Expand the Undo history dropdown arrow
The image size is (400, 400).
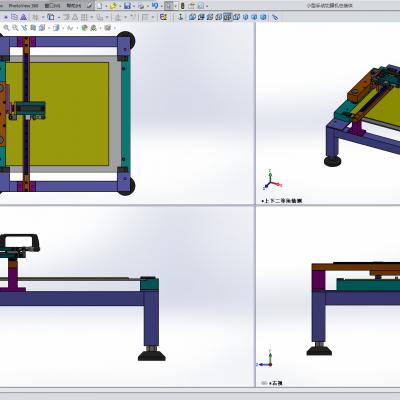pyautogui.click(x=162, y=6)
